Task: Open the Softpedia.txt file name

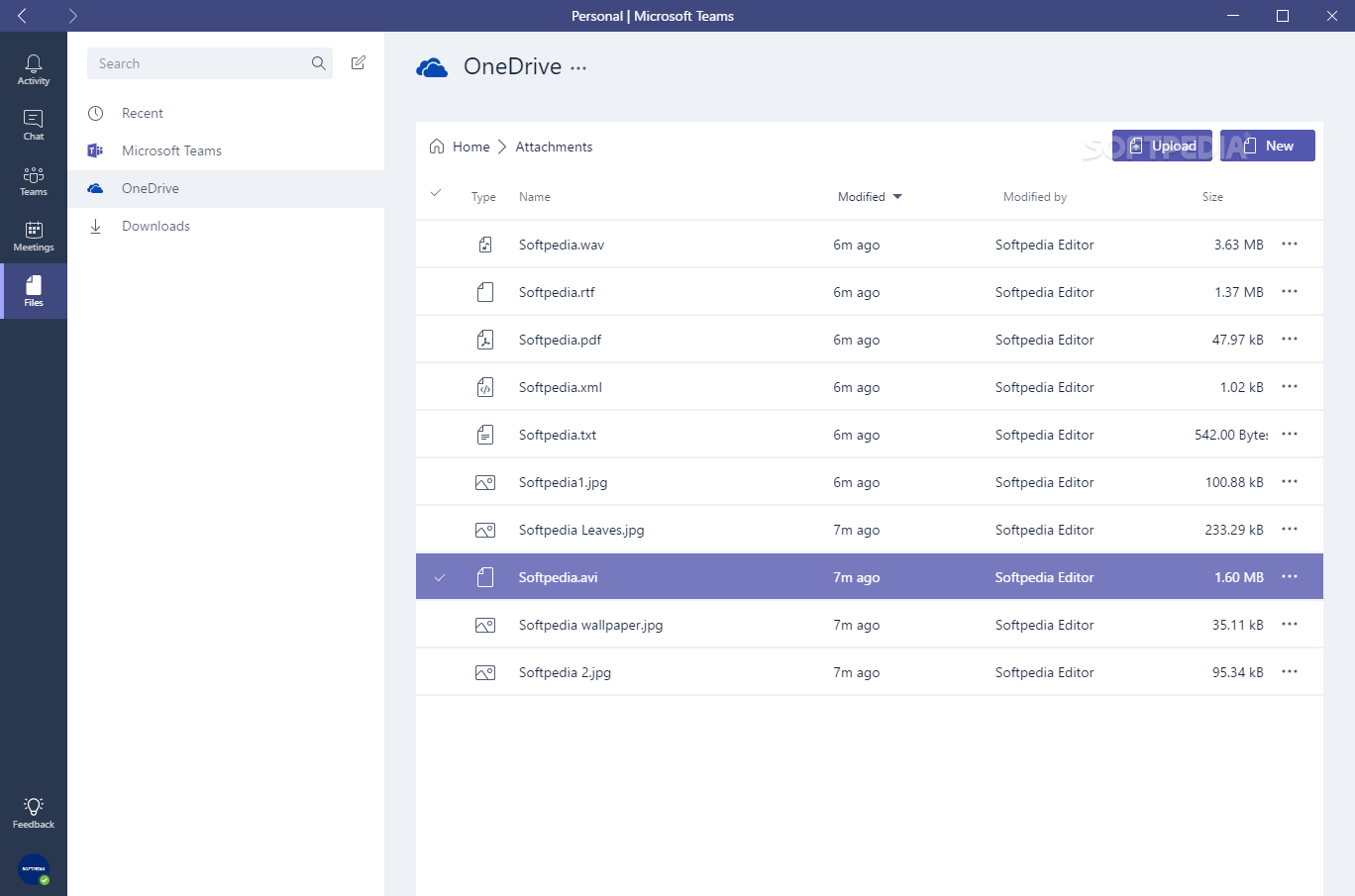Action: click(558, 435)
